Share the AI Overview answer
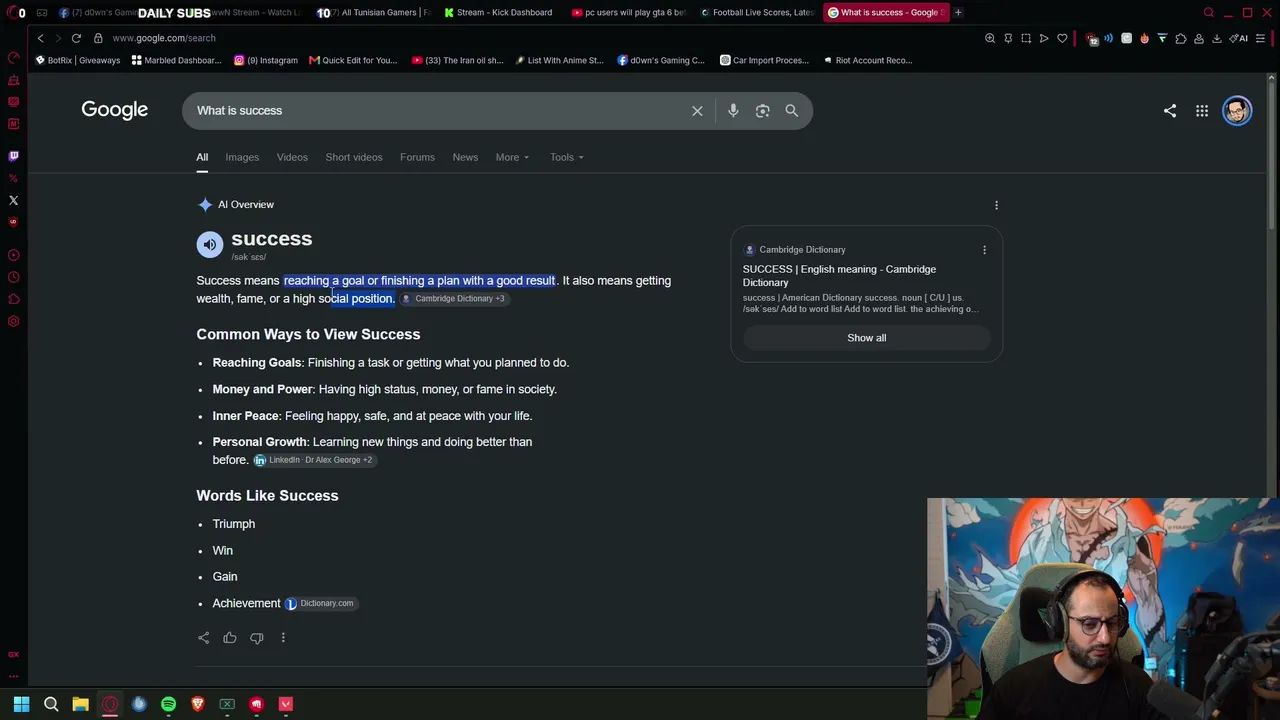Image resolution: width=1280 pixels, height=720 pixels. tap(204, 638)
